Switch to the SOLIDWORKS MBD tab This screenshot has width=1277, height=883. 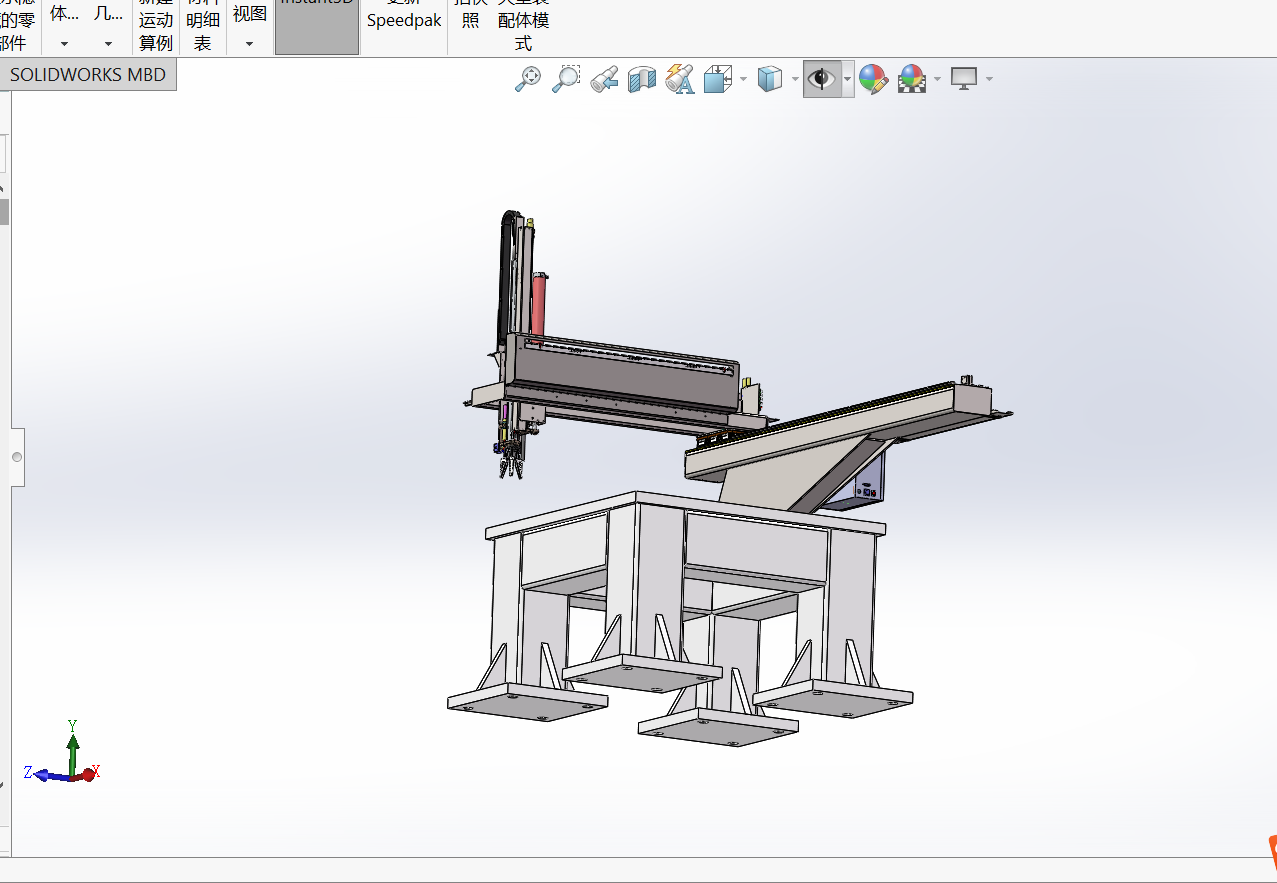pos(88,75)
